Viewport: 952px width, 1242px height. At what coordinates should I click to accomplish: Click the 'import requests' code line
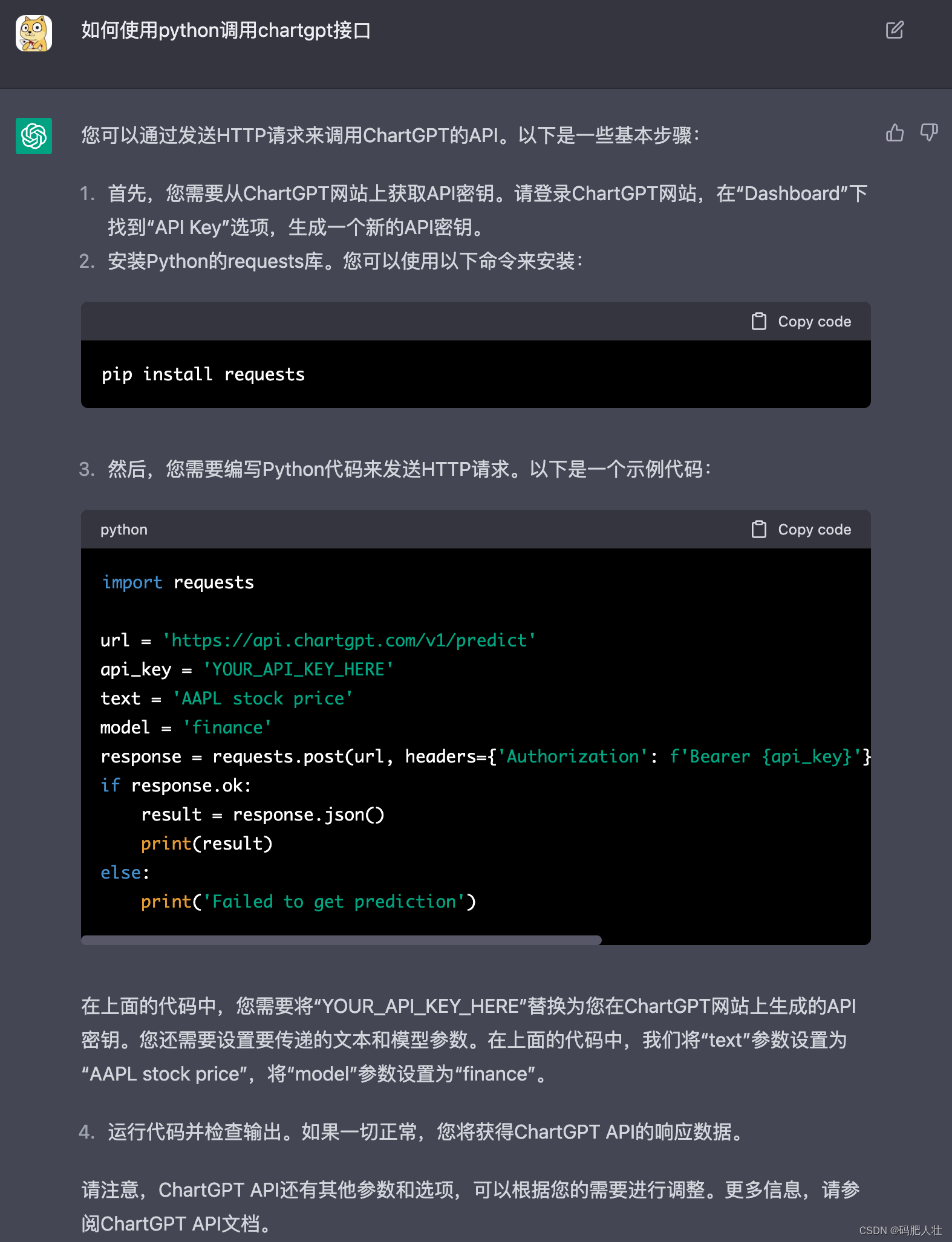[x=178, y=582]
